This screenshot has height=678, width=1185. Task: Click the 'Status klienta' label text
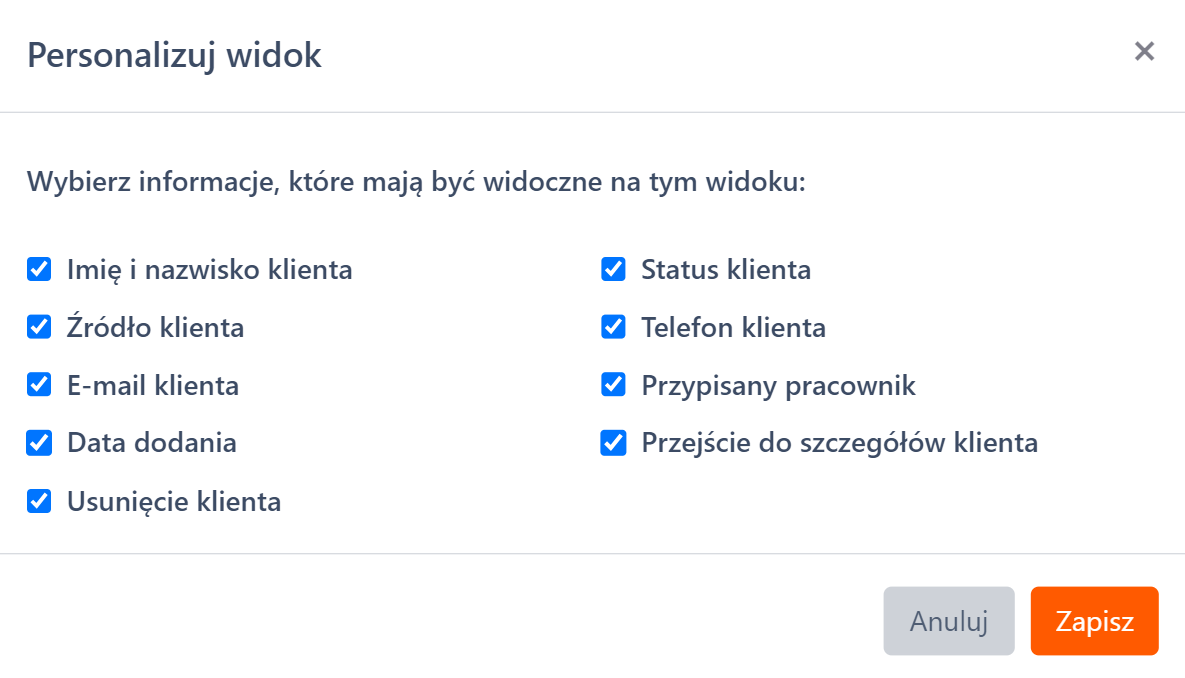725,270
